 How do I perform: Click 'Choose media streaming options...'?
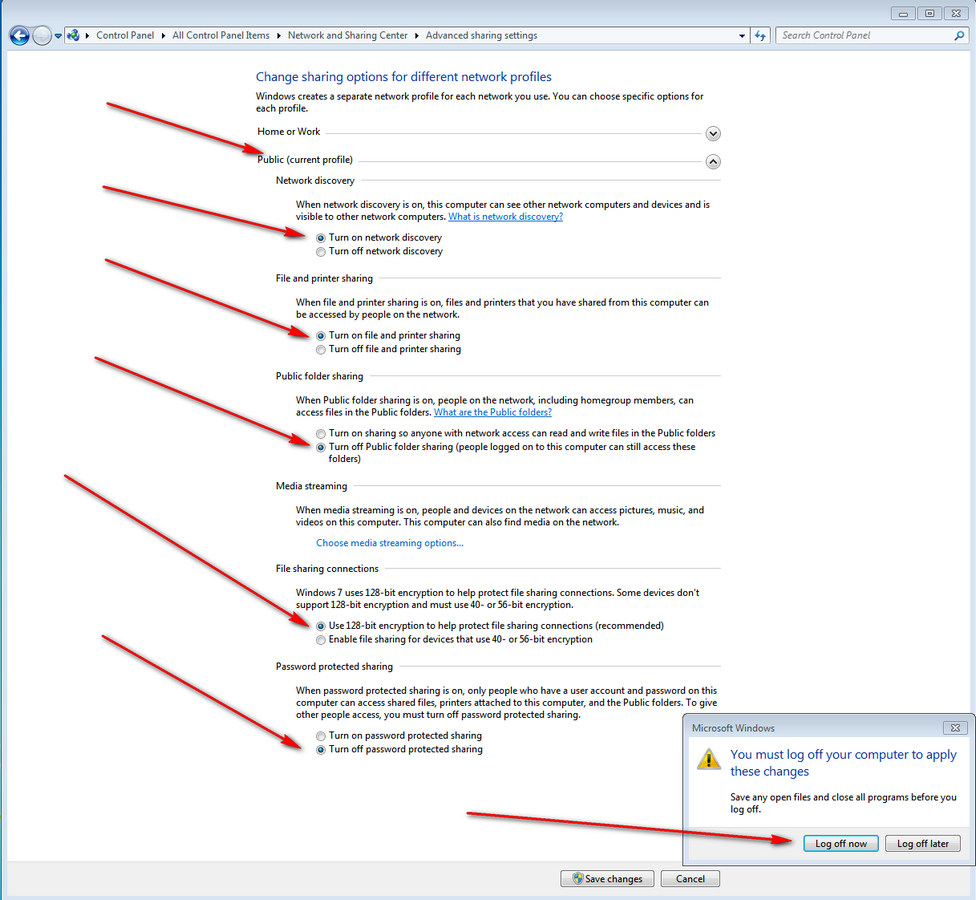pyautogui.click(x=390, y=543)
